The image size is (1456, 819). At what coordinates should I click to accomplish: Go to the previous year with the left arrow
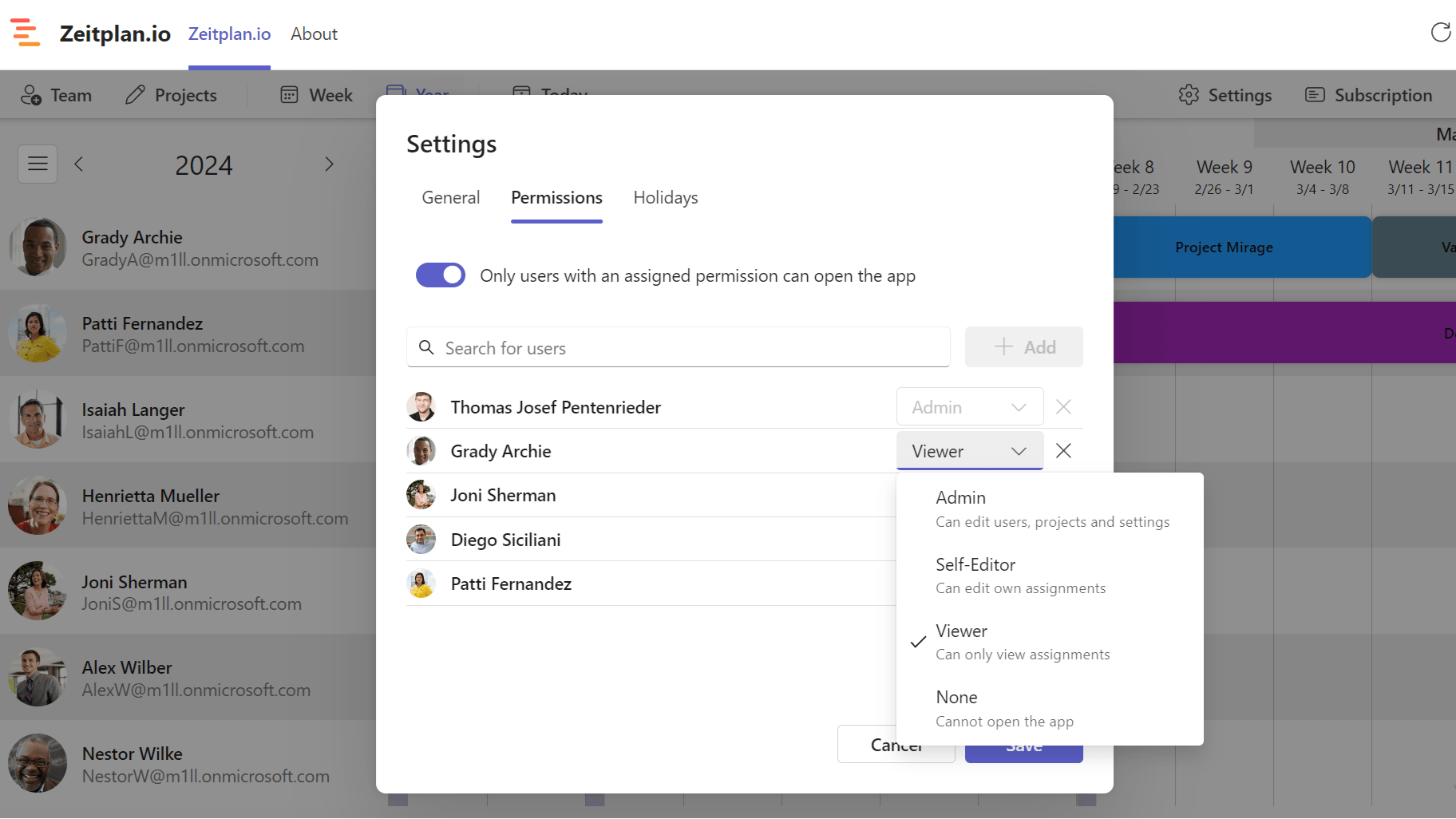[x=79, y=164]
